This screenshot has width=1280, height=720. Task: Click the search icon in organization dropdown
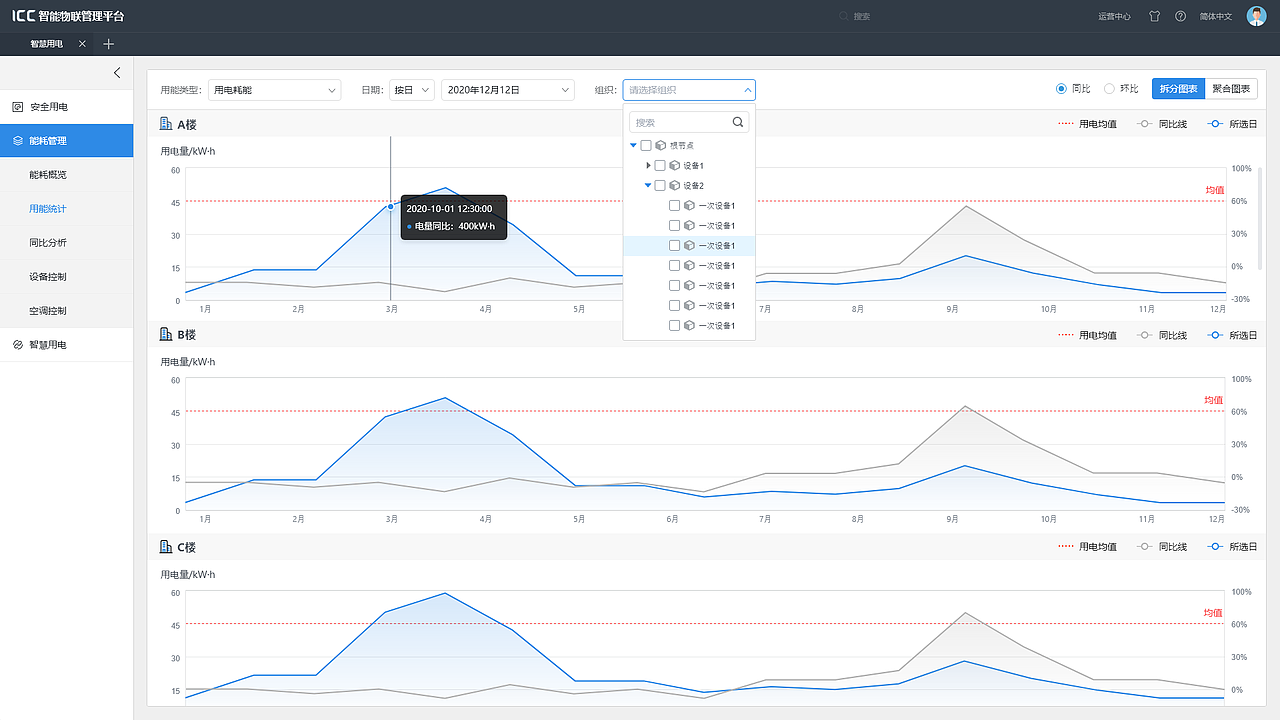coord(738,122)
